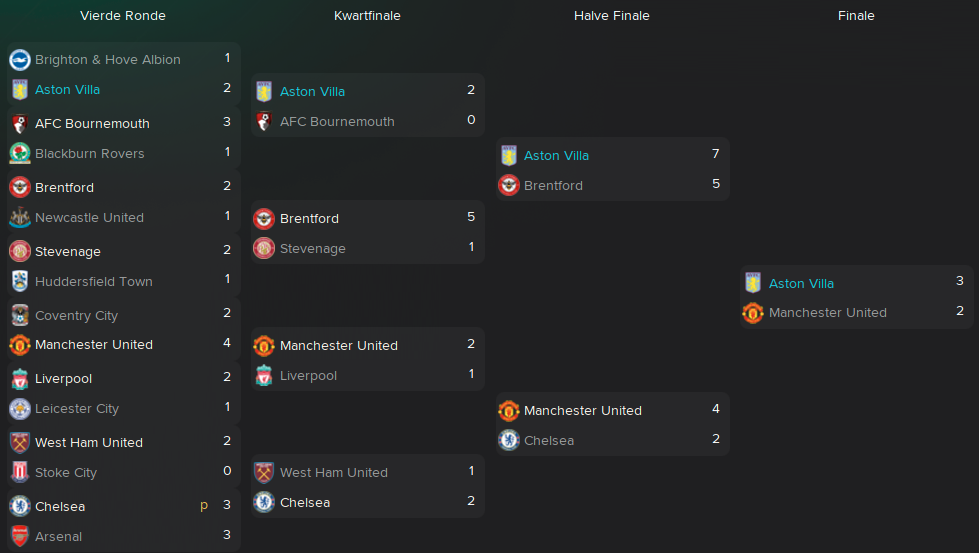Image resolution: width=979 pixels, height=553 pixels.
Task: Click the Halve Finale column header
Action: click(x=611, y=16)
